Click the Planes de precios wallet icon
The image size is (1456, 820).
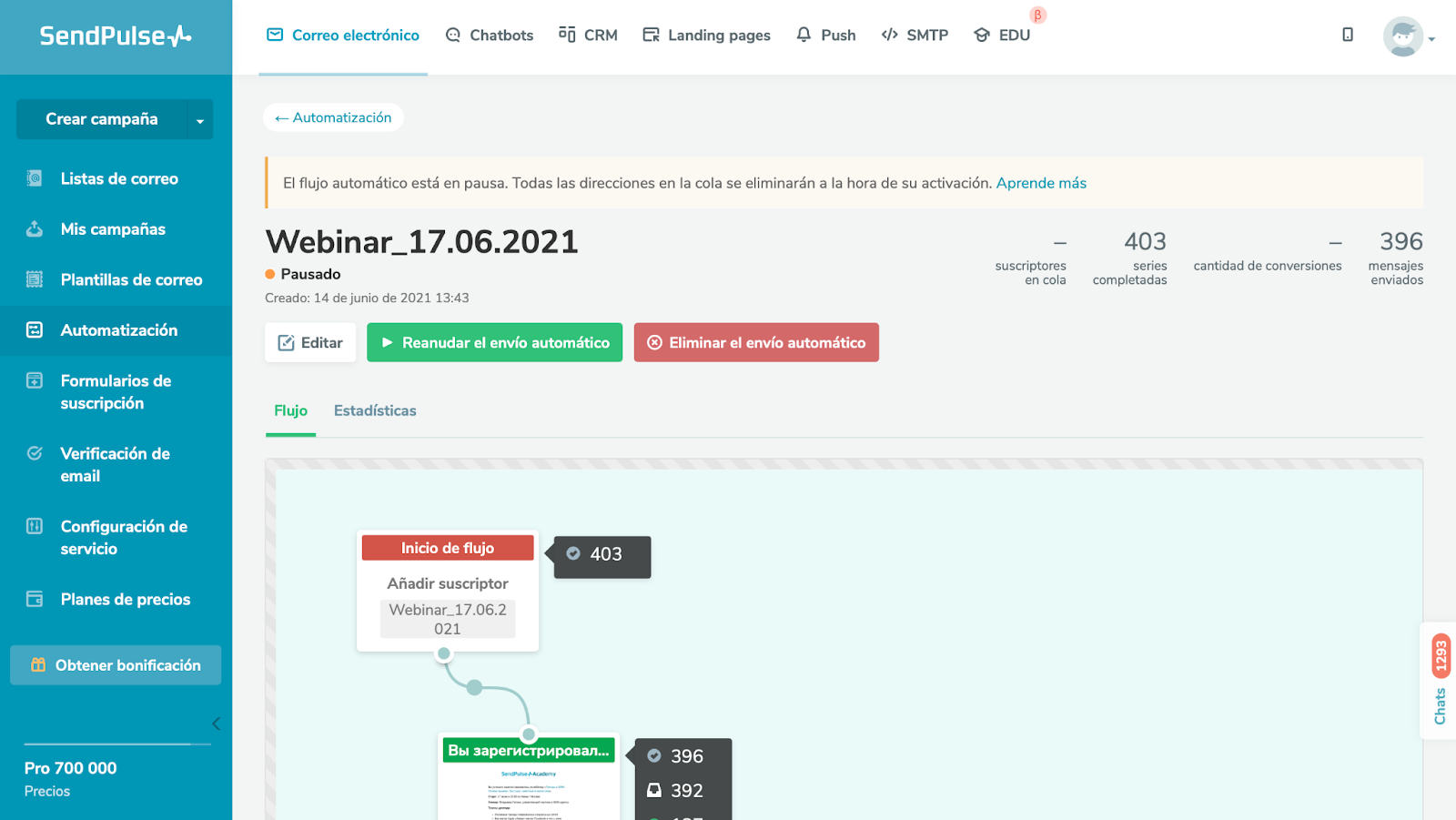pos(35,599)
